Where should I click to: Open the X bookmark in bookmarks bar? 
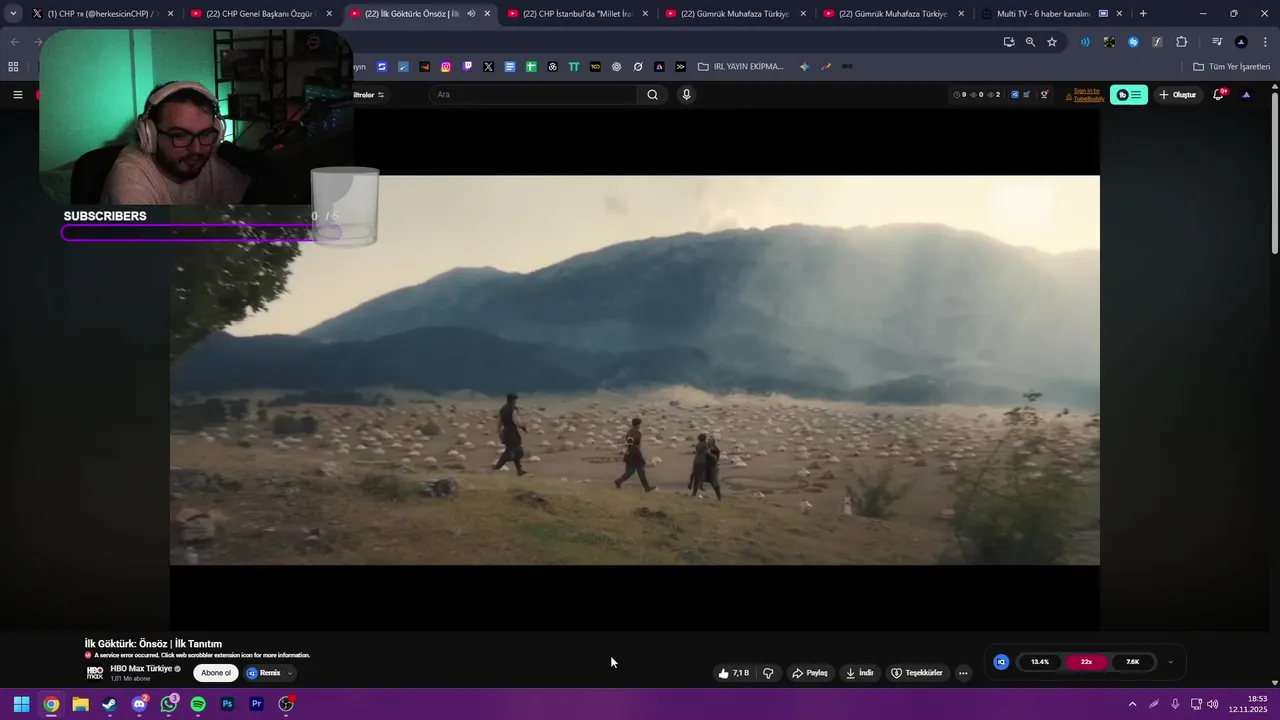click(488, 67)
